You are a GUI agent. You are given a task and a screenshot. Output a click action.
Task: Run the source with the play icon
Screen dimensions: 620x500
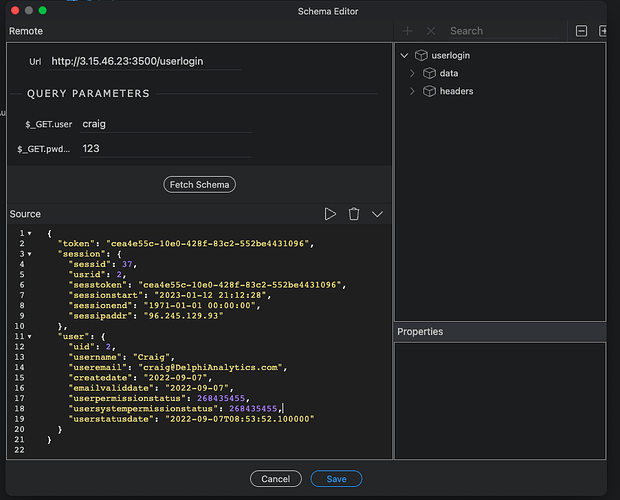pyautogui.click(x=330, y=214)
